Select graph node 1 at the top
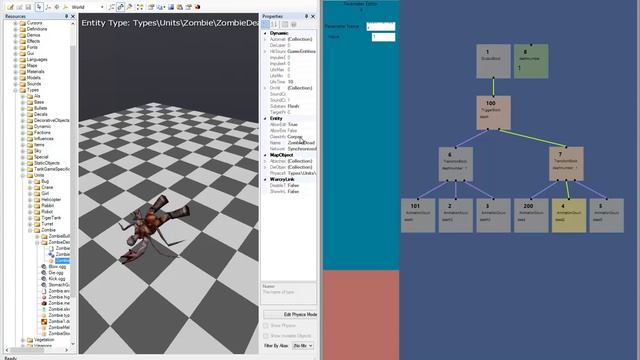640x360 pixels. (493, 61)
